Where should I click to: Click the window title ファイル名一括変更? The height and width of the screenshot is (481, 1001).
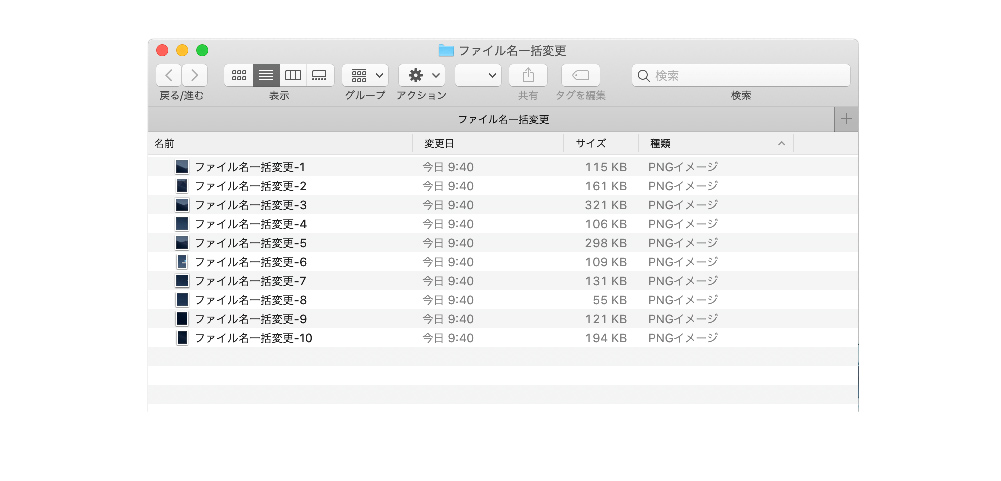513,50
